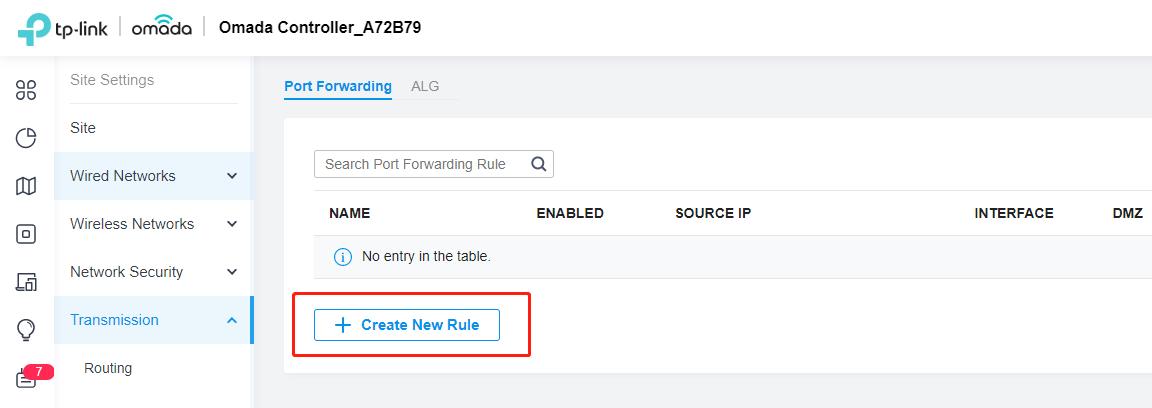Expand the Wireless Networks chevron

pyautogui.click(x=232, y=224)
